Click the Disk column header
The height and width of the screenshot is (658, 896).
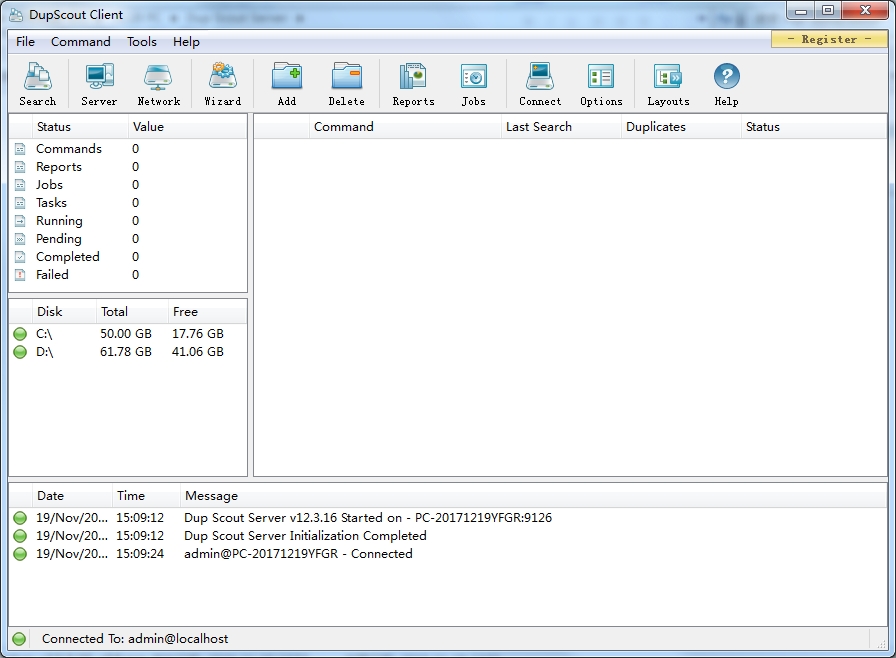[x=64, y=312]
